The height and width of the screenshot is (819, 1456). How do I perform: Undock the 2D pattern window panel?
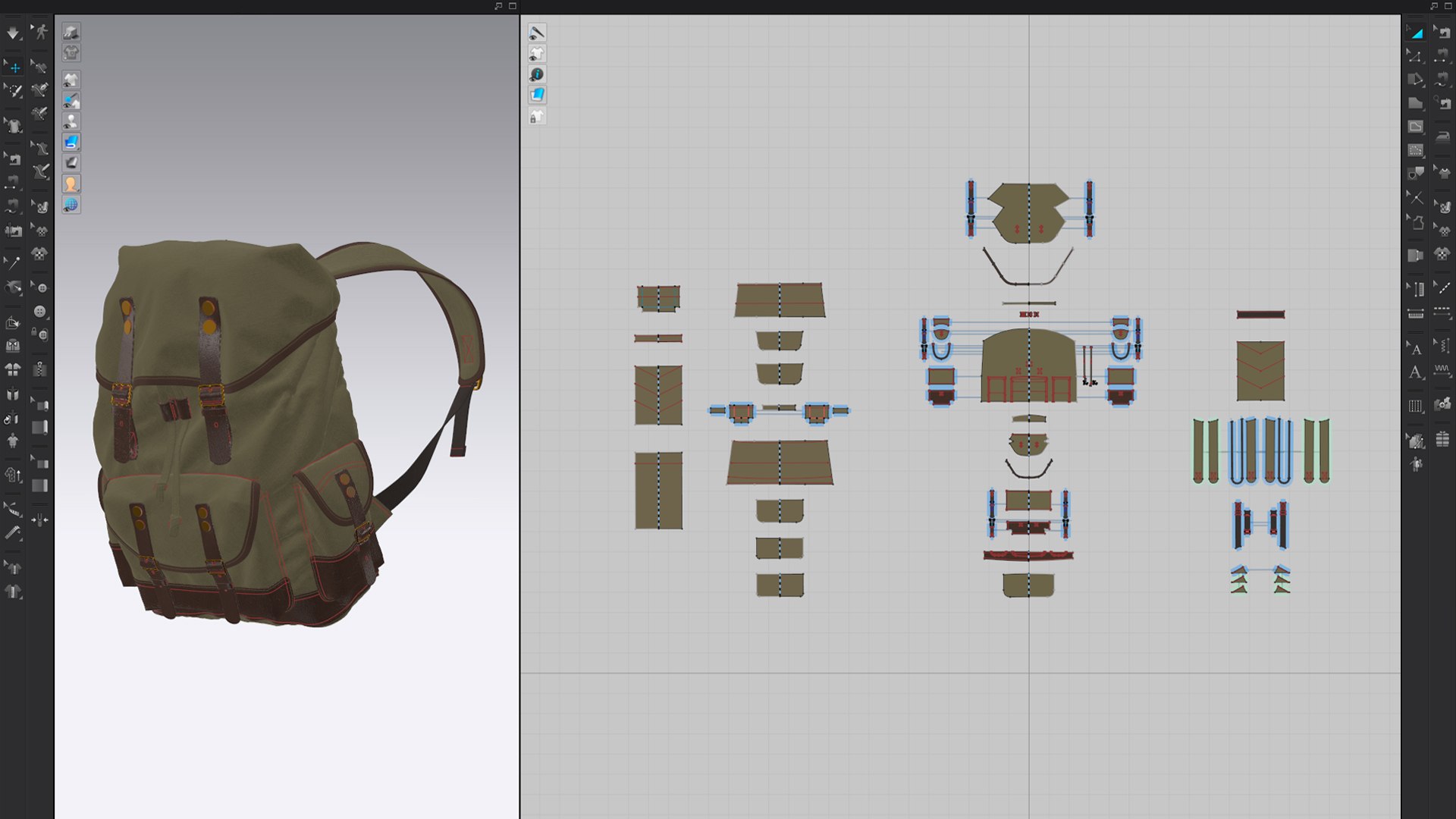coord(1433,6)
